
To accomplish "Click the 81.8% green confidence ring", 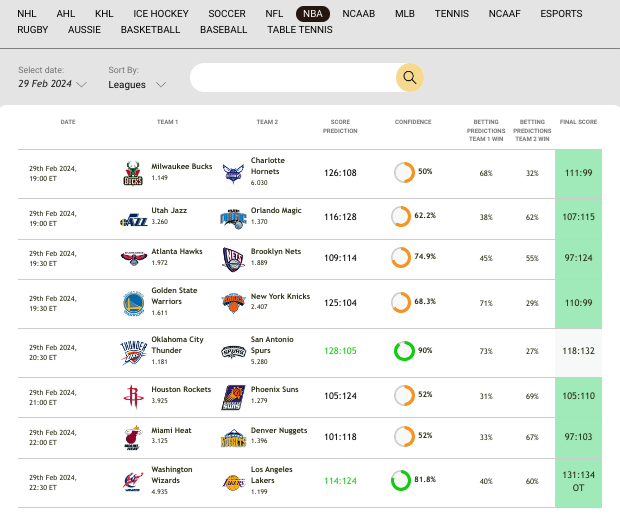I will 401,480.
